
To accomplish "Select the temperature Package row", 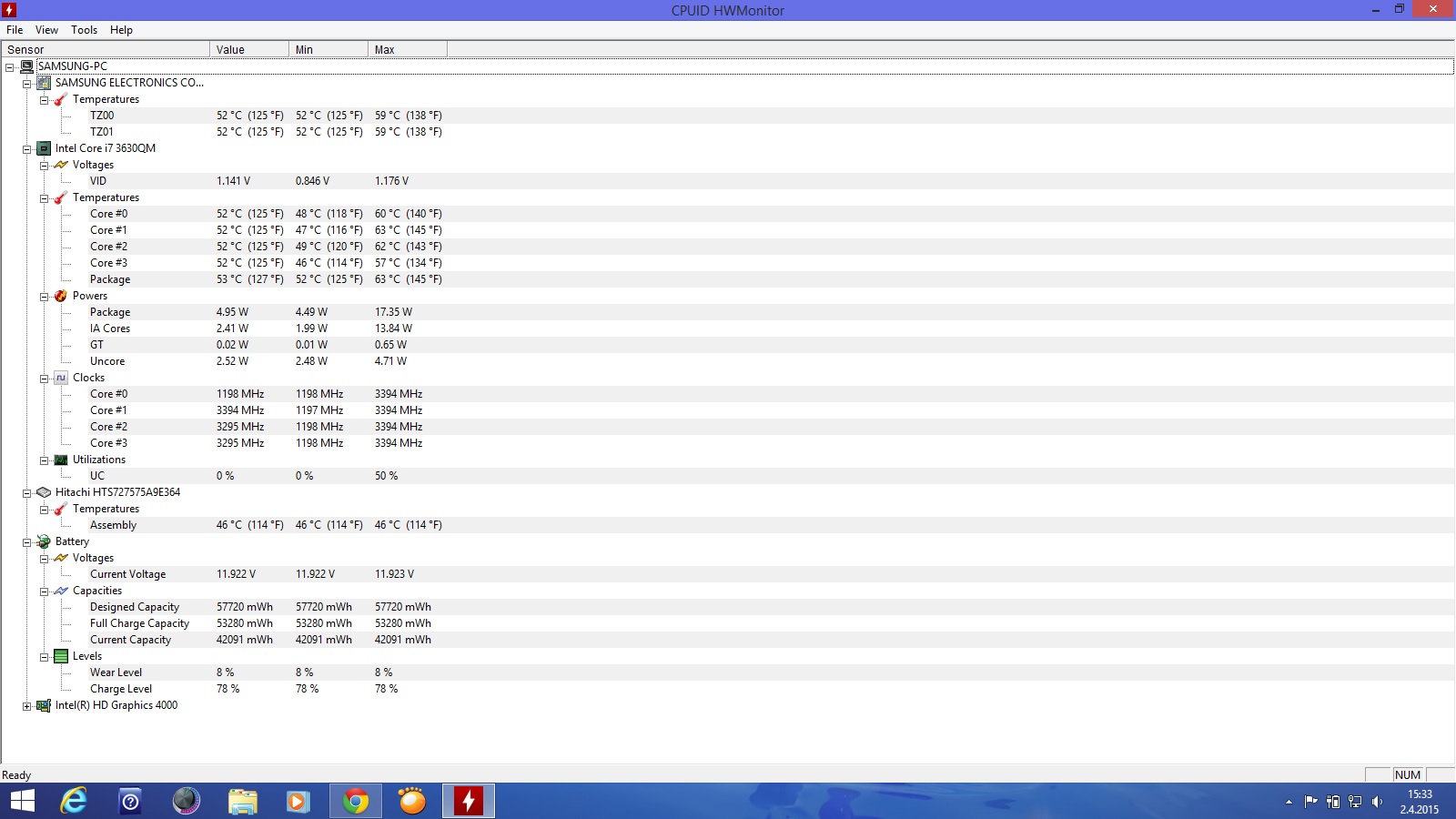I will click(x=726, y=279).
